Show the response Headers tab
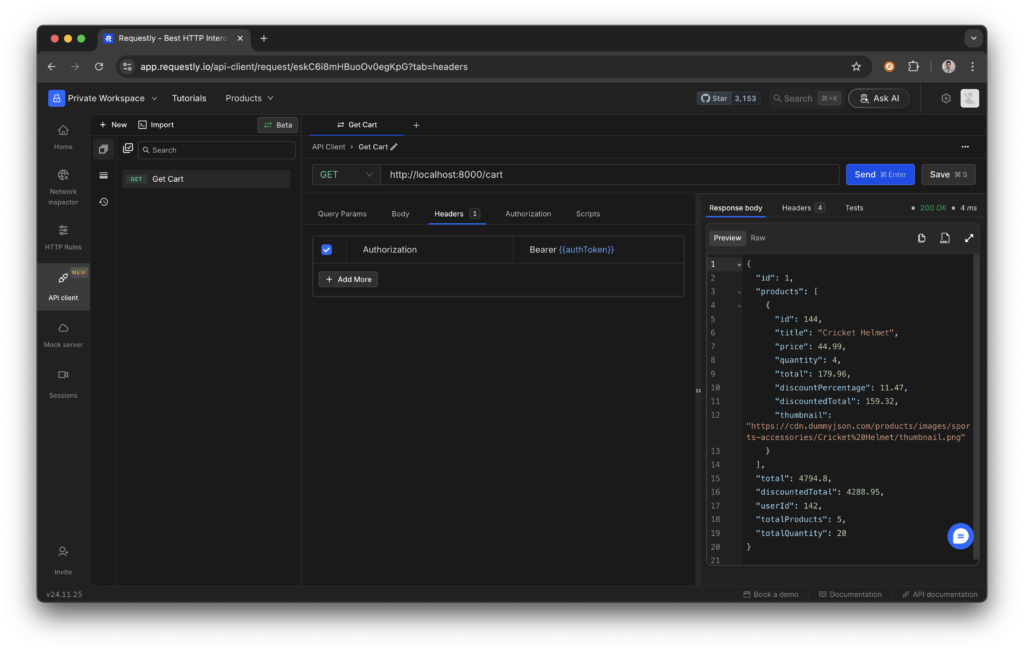The height and width of the screenshot is (651, 1024). pos(803,208)
